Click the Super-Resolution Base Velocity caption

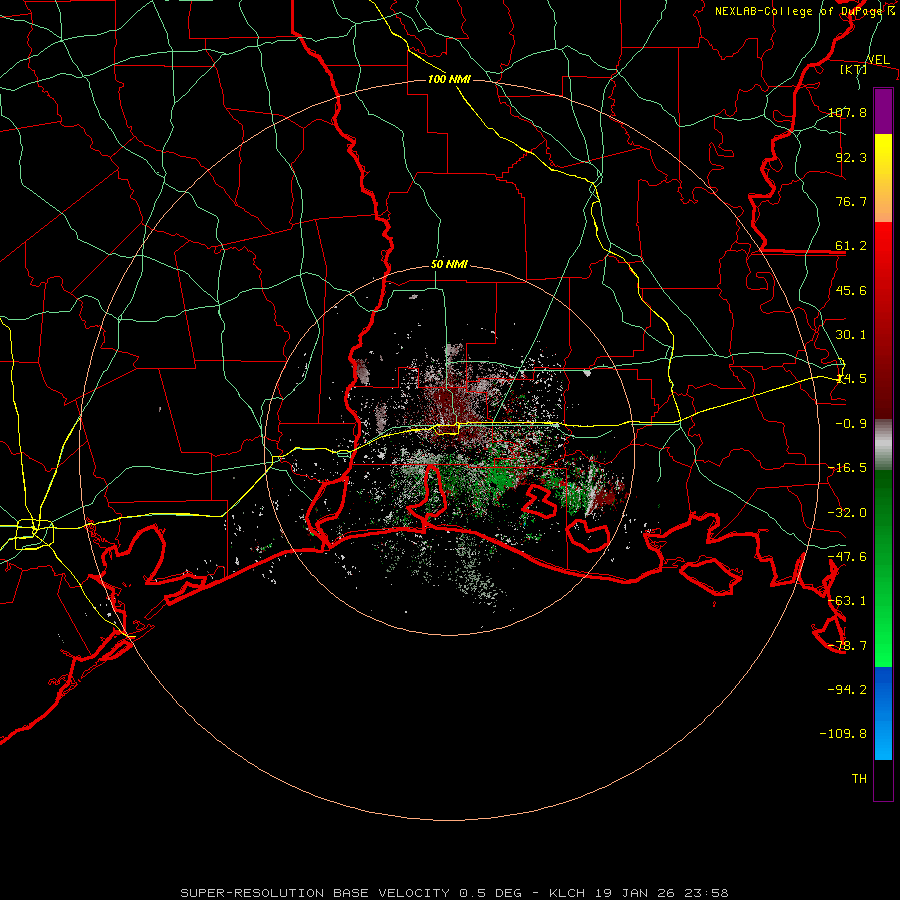tap(454, 893)
